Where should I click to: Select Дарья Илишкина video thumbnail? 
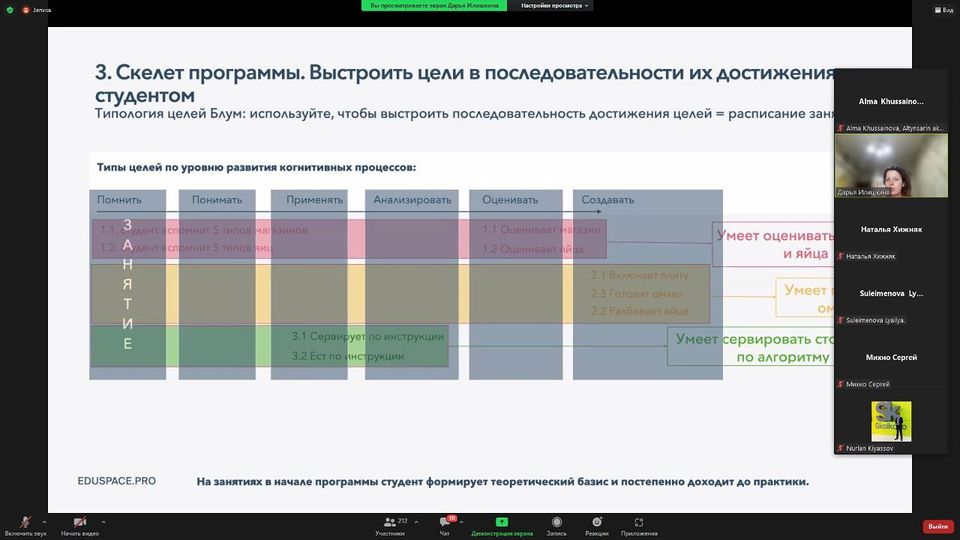coord(891,165)
